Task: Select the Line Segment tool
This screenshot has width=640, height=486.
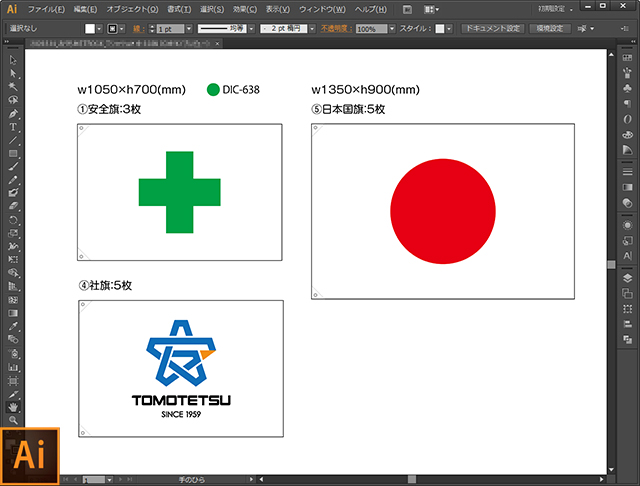Action: point(13,140)
